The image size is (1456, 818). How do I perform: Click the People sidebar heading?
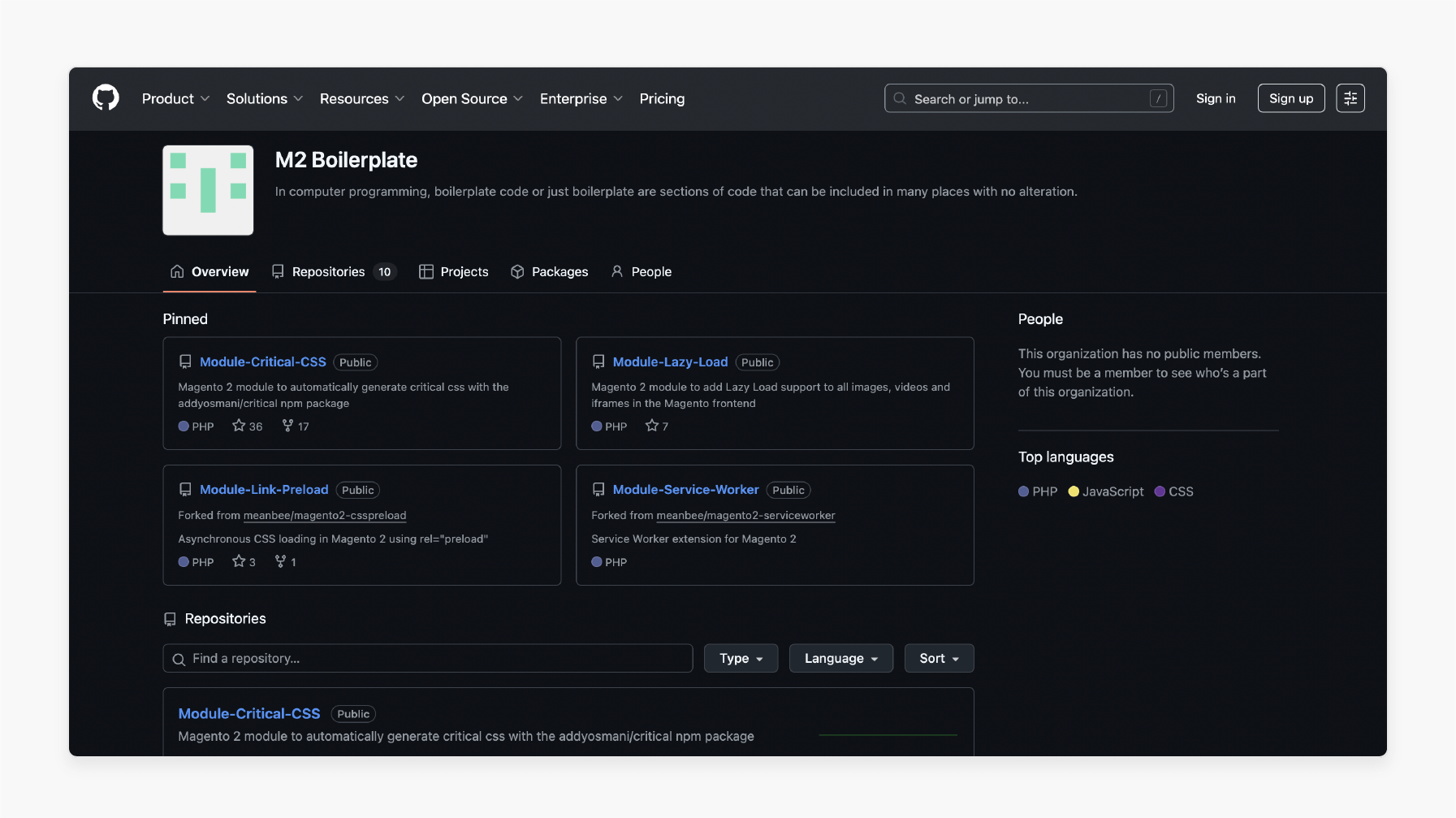(x=1040, y=319)
